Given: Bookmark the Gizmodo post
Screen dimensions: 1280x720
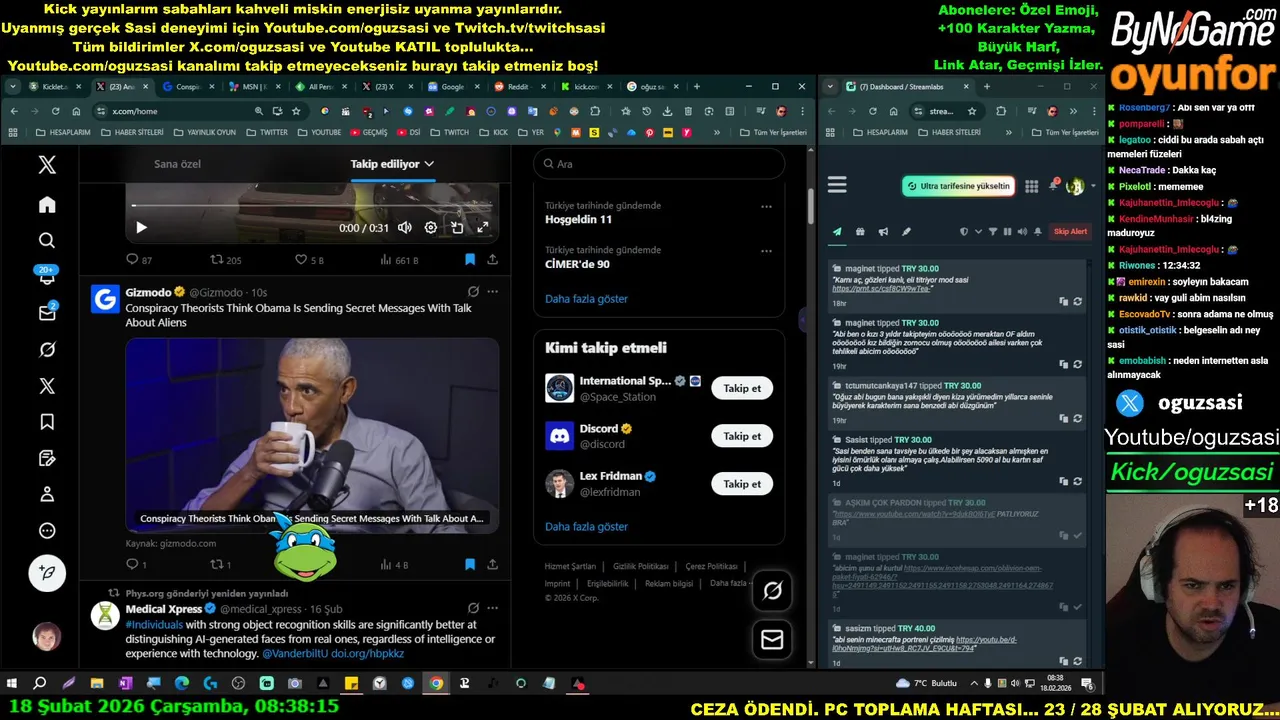Looking at the screenshot, I should (470, 564).
